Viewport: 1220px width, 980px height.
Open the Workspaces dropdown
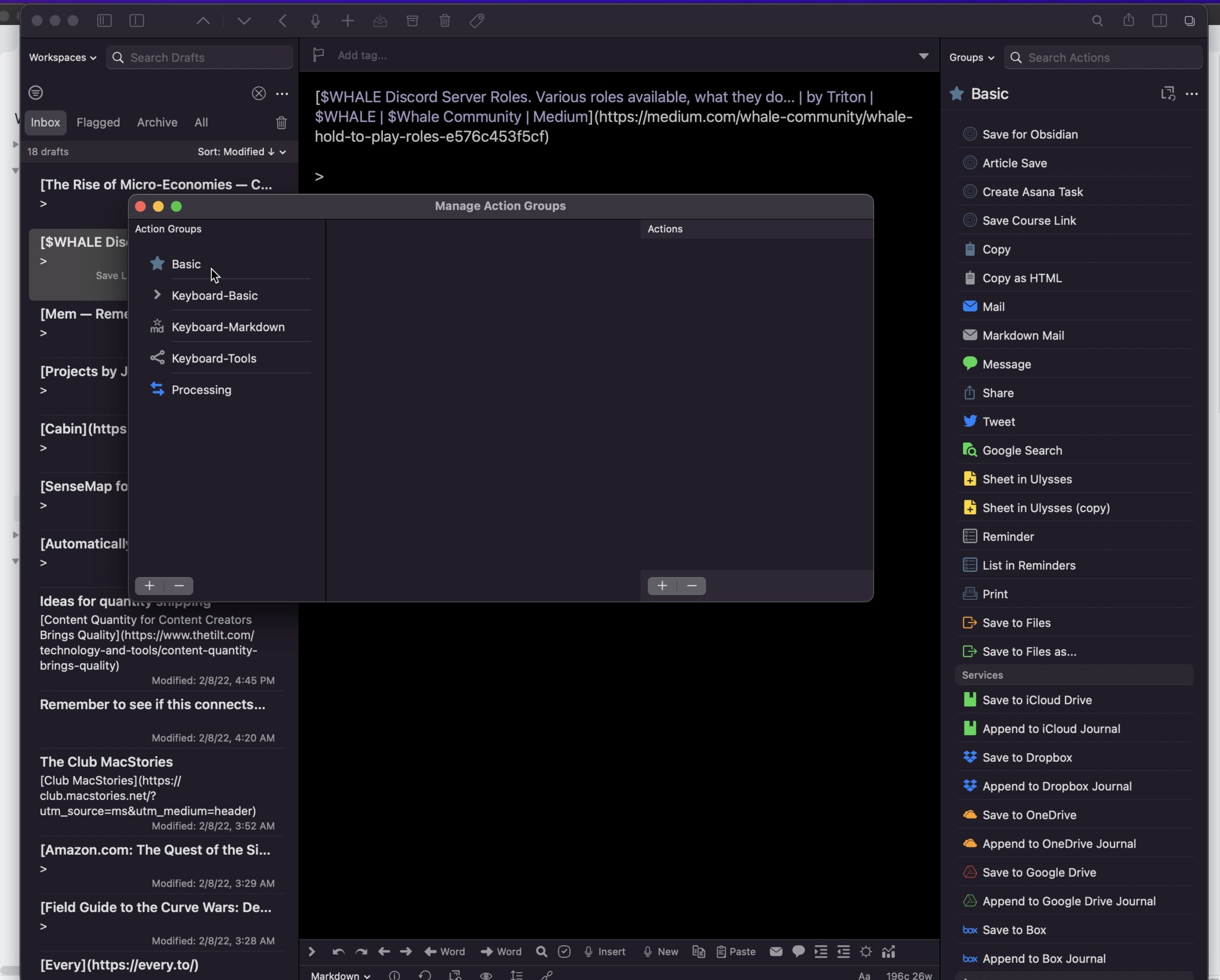[x=62, y=58]
